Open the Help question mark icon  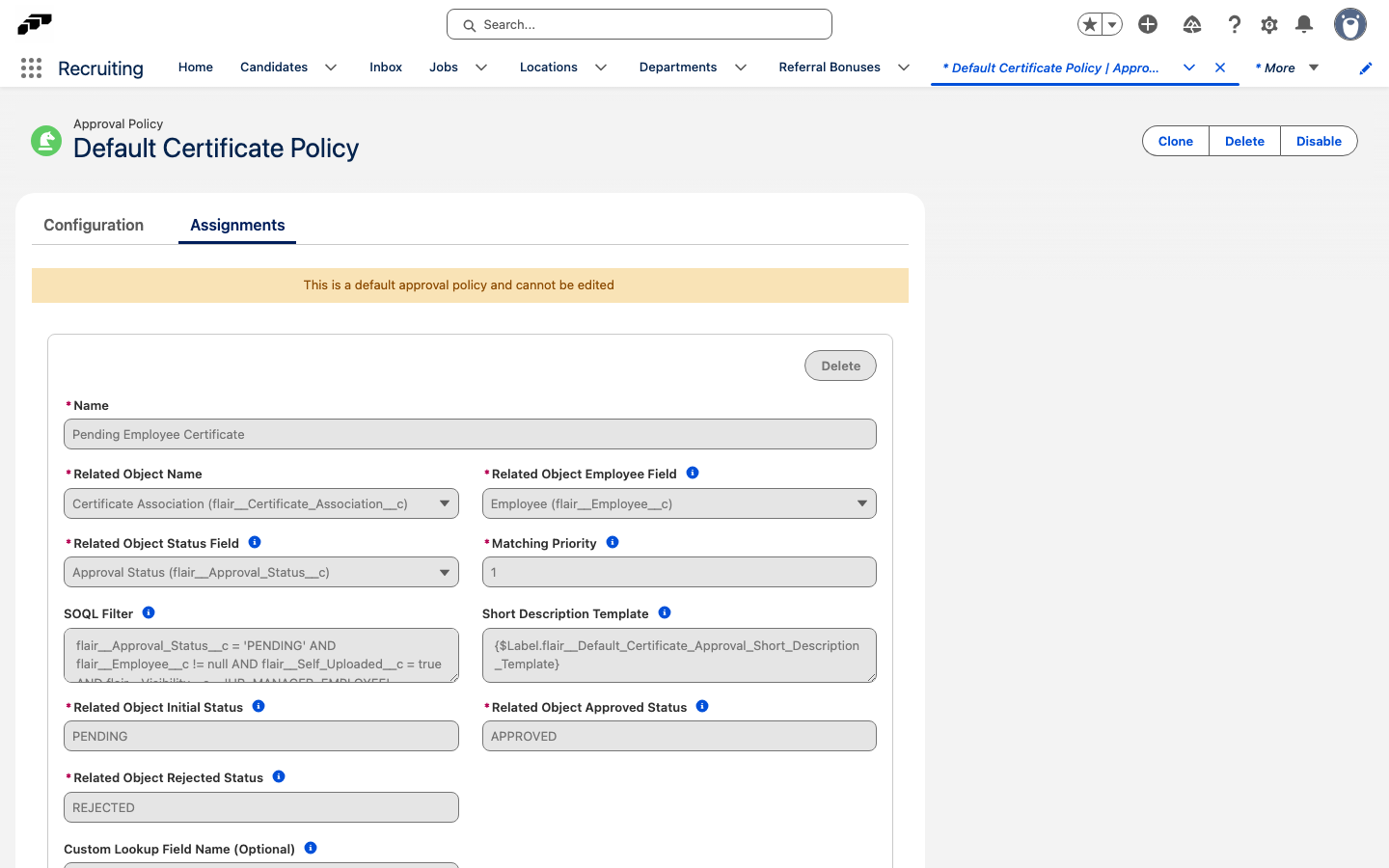click(1234, 24)
